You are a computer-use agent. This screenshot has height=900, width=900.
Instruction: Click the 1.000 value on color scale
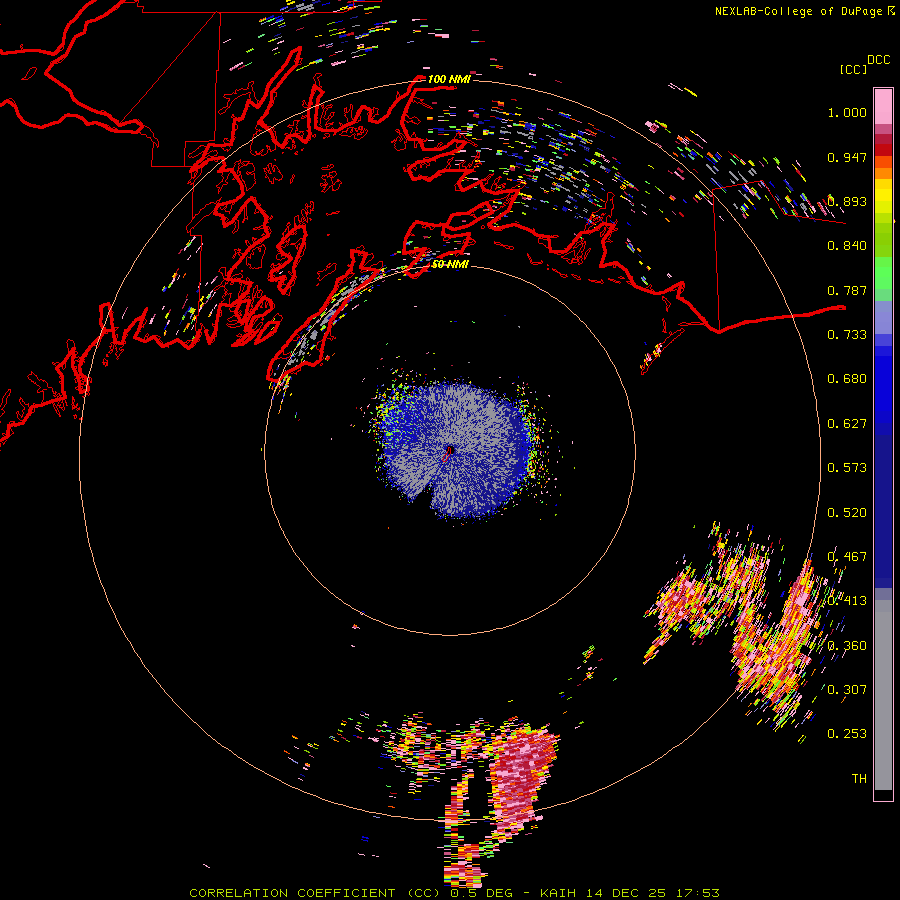[847, 112]
